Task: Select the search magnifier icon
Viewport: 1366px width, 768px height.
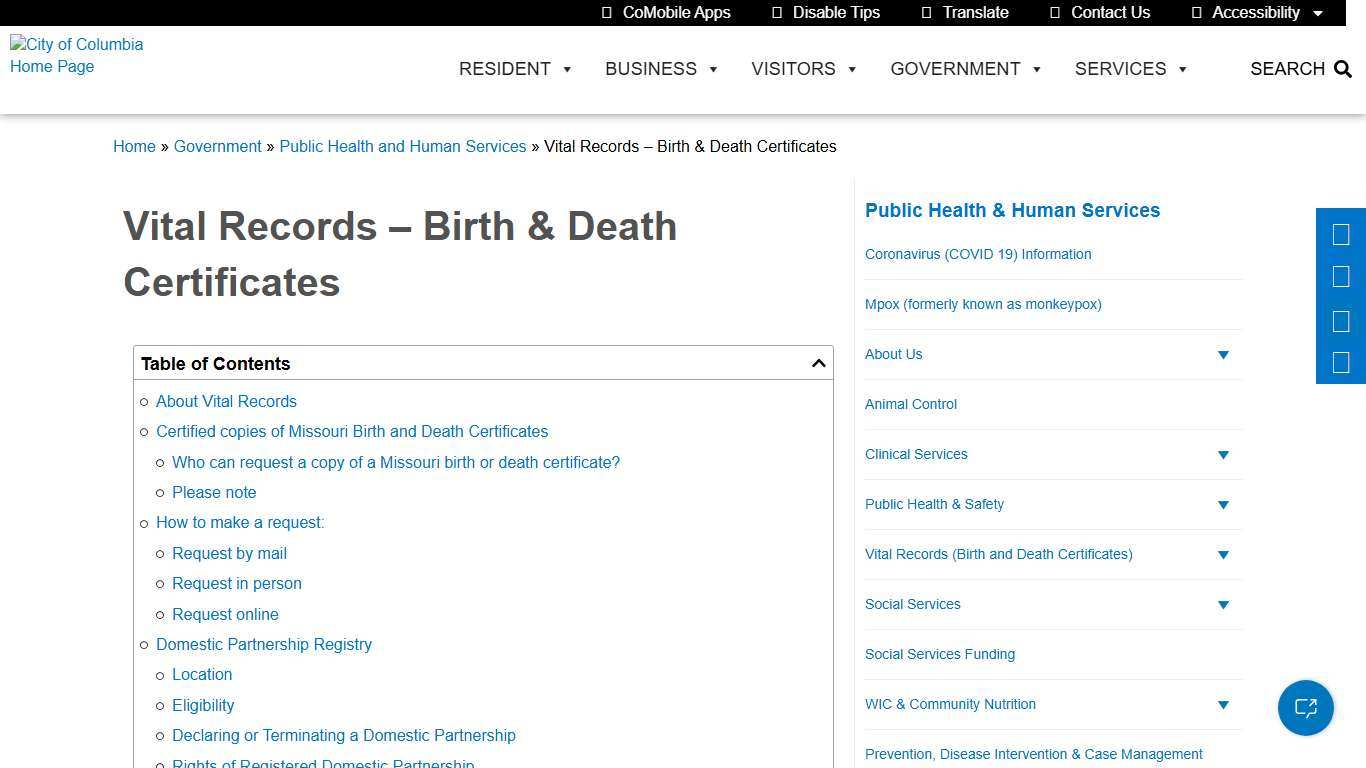Action: coord(1343,69)
